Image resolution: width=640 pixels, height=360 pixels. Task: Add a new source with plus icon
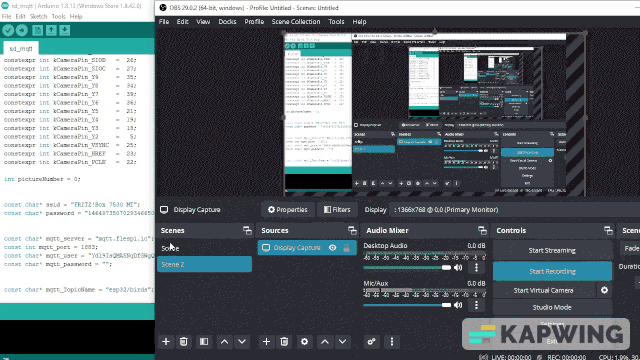pos(266,342)
